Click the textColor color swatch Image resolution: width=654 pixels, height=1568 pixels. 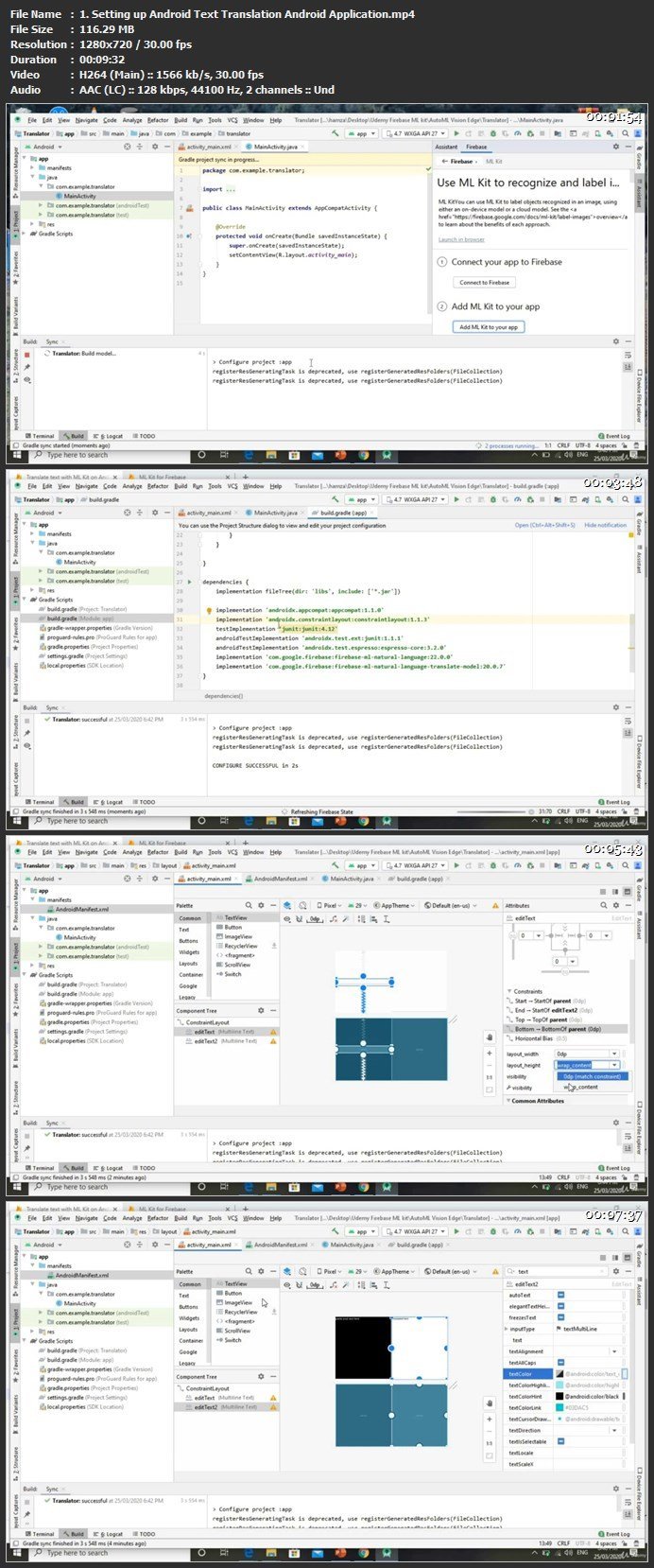tap(560, 1373)
